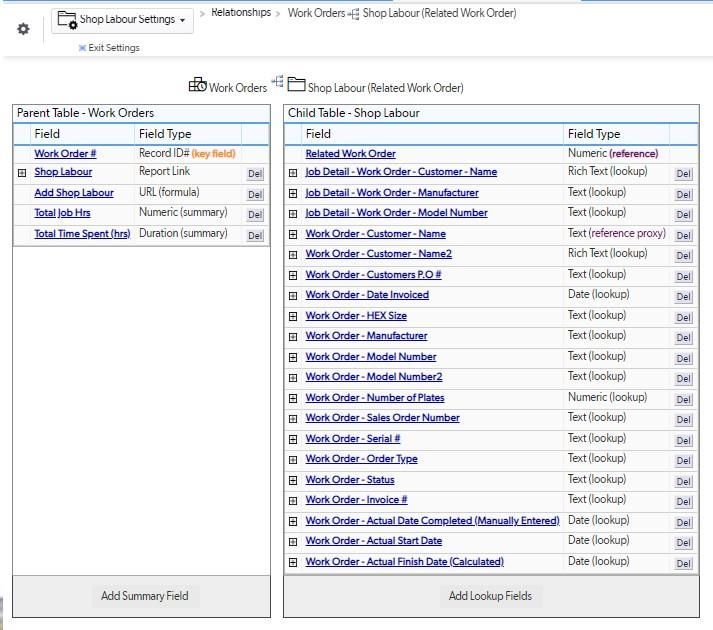The height and width of the screenshot is (630, 713).
Task: Delete Work Order - Customers P.O # field
Action: click(683, 277)
